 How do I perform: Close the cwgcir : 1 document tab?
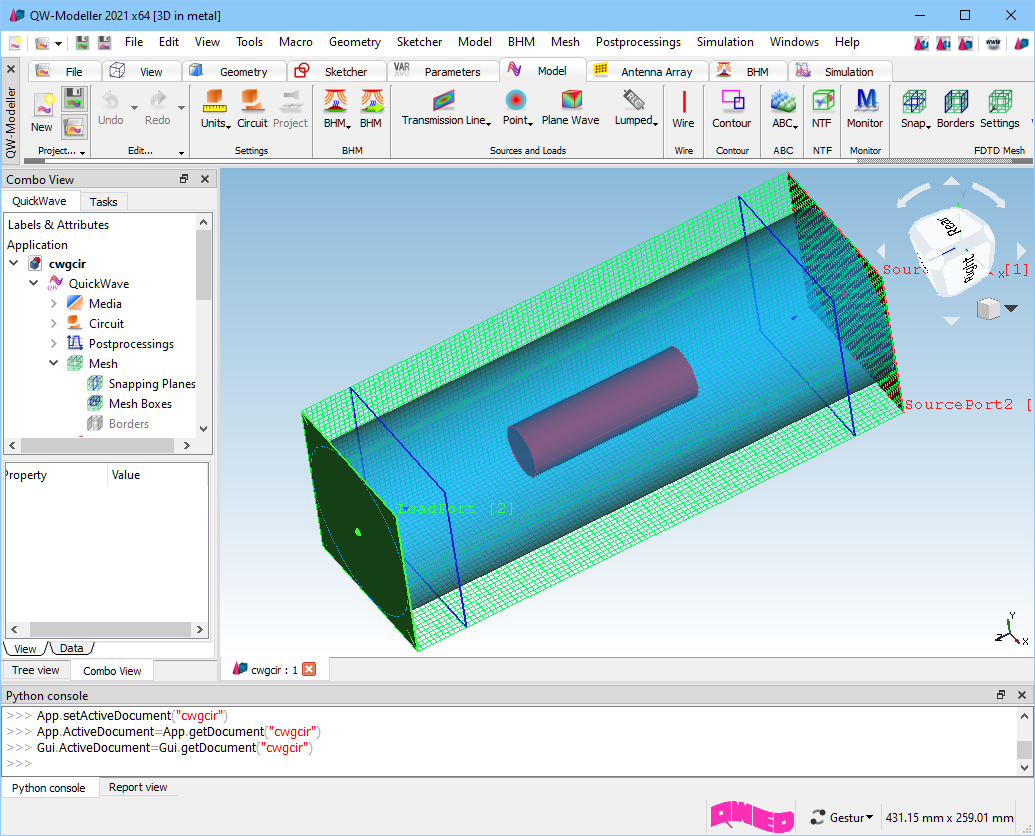click(309, 669)
